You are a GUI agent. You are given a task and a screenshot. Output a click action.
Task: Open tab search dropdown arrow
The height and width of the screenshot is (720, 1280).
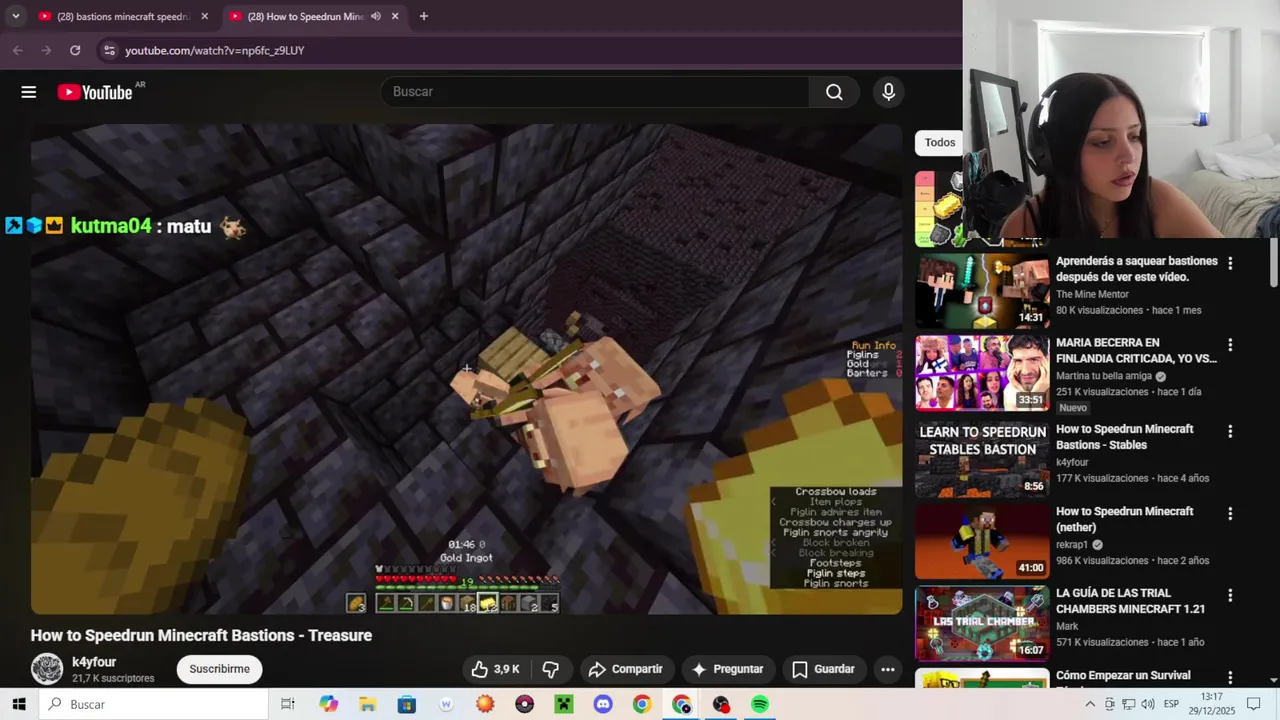click(x=15, y=16)
